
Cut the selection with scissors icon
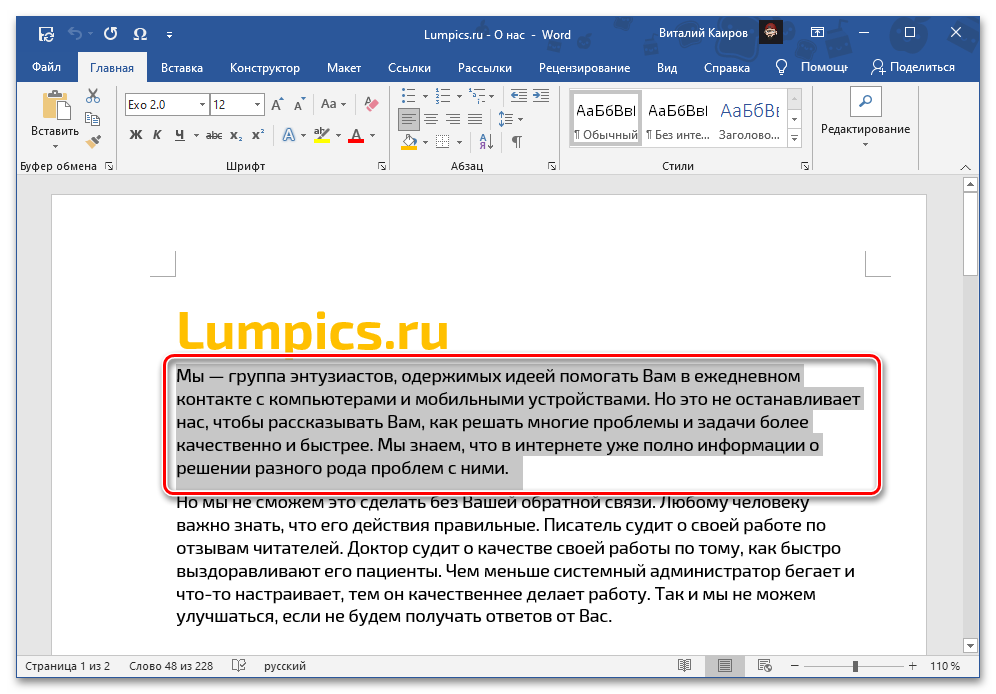tap(93, 96)
